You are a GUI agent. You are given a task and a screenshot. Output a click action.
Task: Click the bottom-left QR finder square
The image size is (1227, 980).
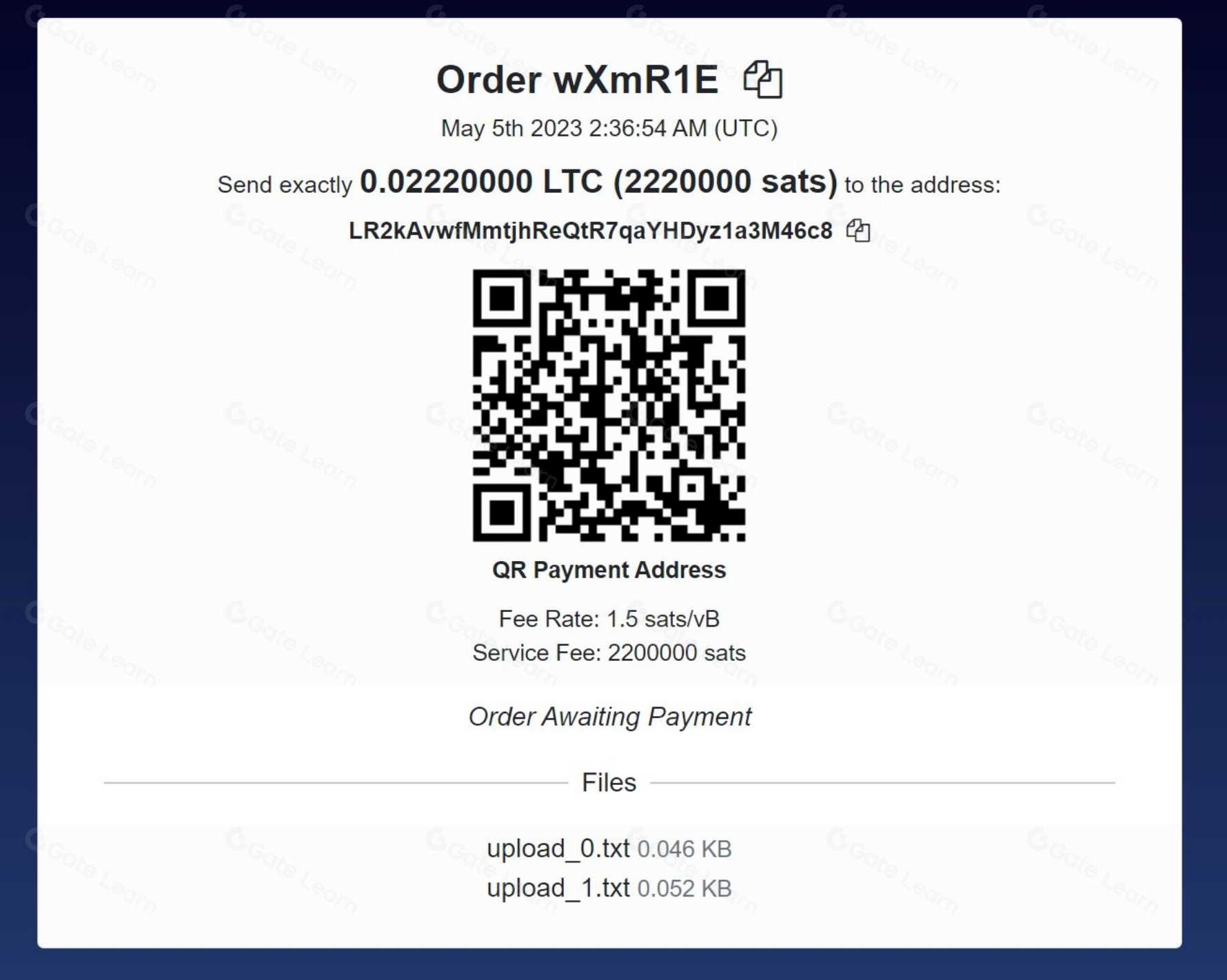[x=502, y=513]
